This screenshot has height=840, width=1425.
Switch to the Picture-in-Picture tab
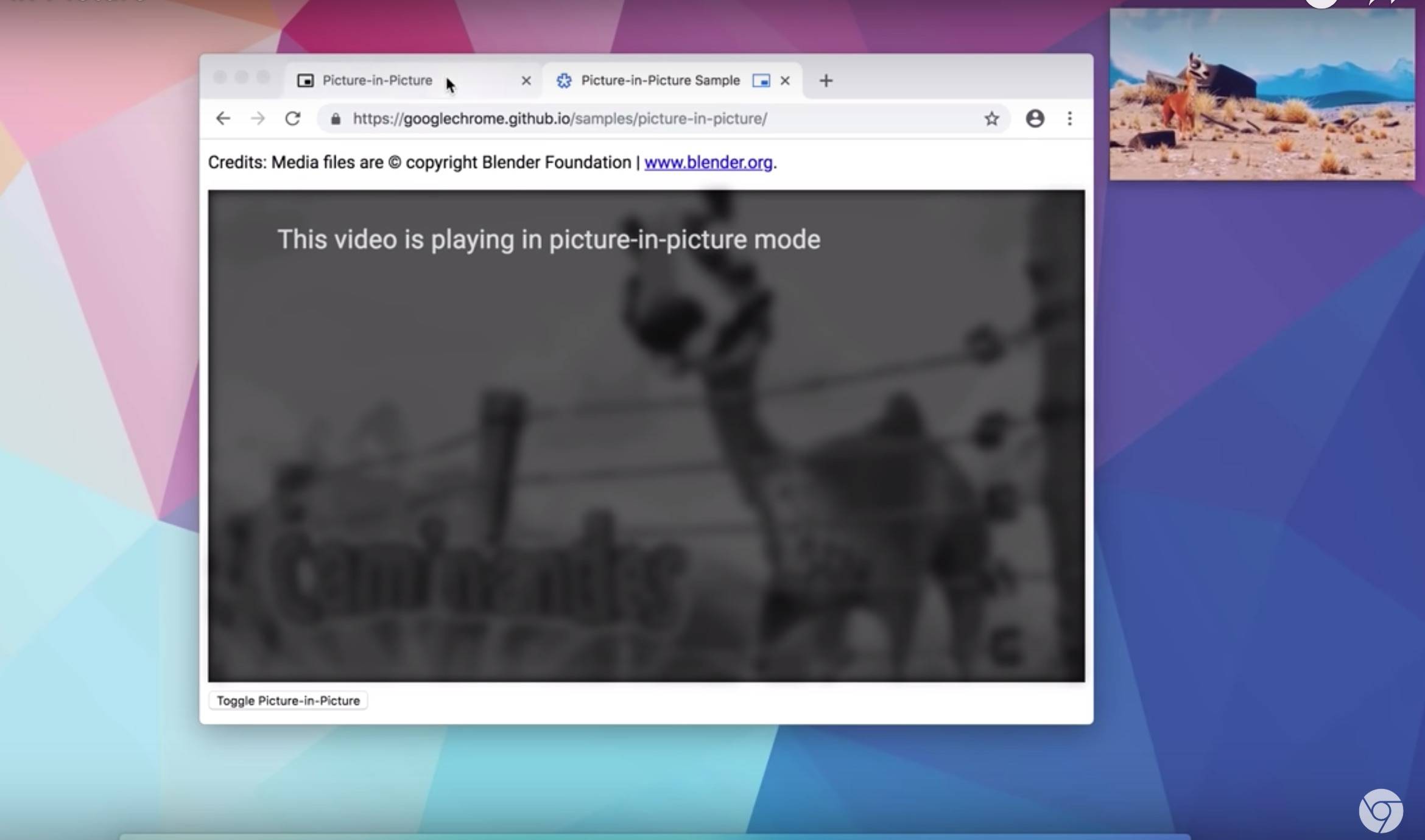tap(377, 80)
